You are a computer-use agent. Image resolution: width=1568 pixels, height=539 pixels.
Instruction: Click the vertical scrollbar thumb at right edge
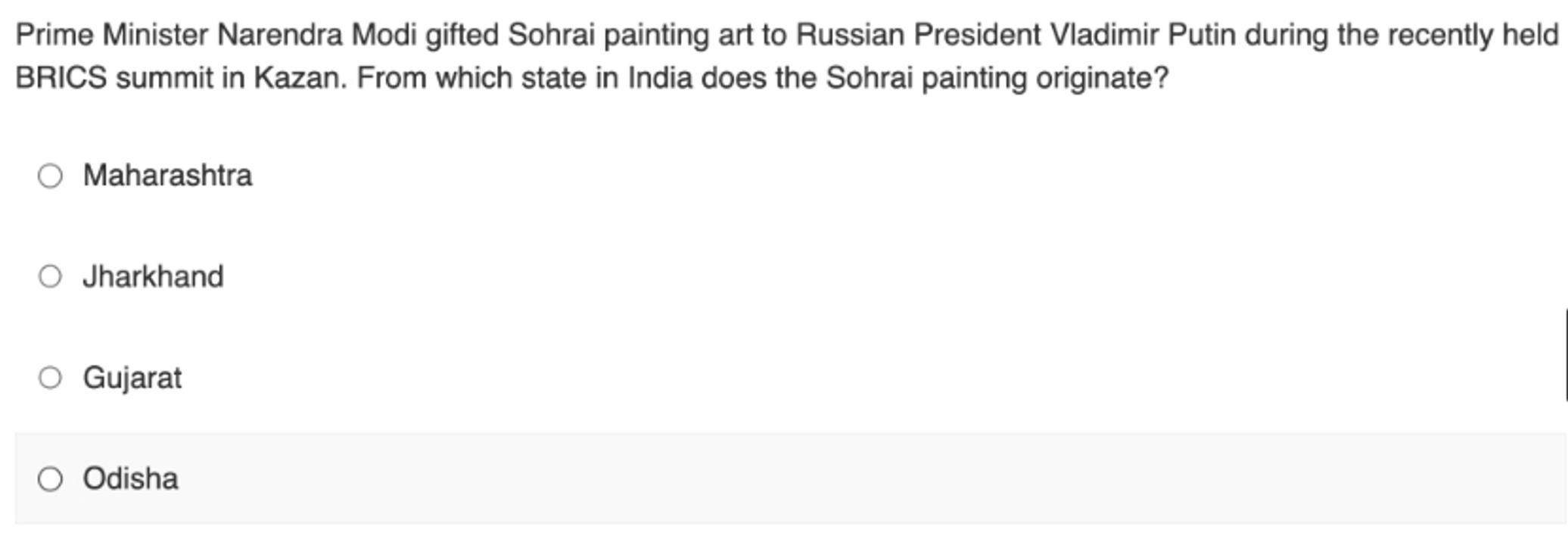pos(1565,354)
